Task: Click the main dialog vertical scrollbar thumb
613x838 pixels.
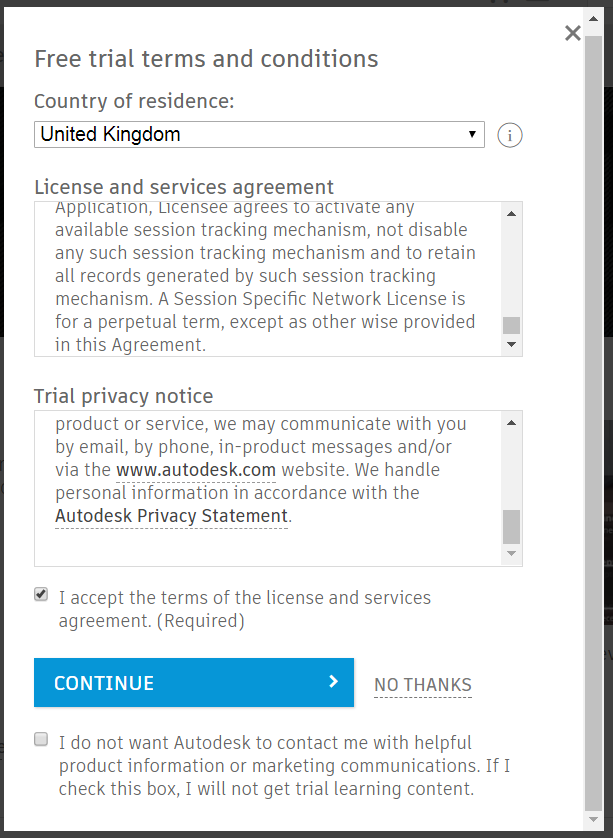Action: tap(593, 423)
